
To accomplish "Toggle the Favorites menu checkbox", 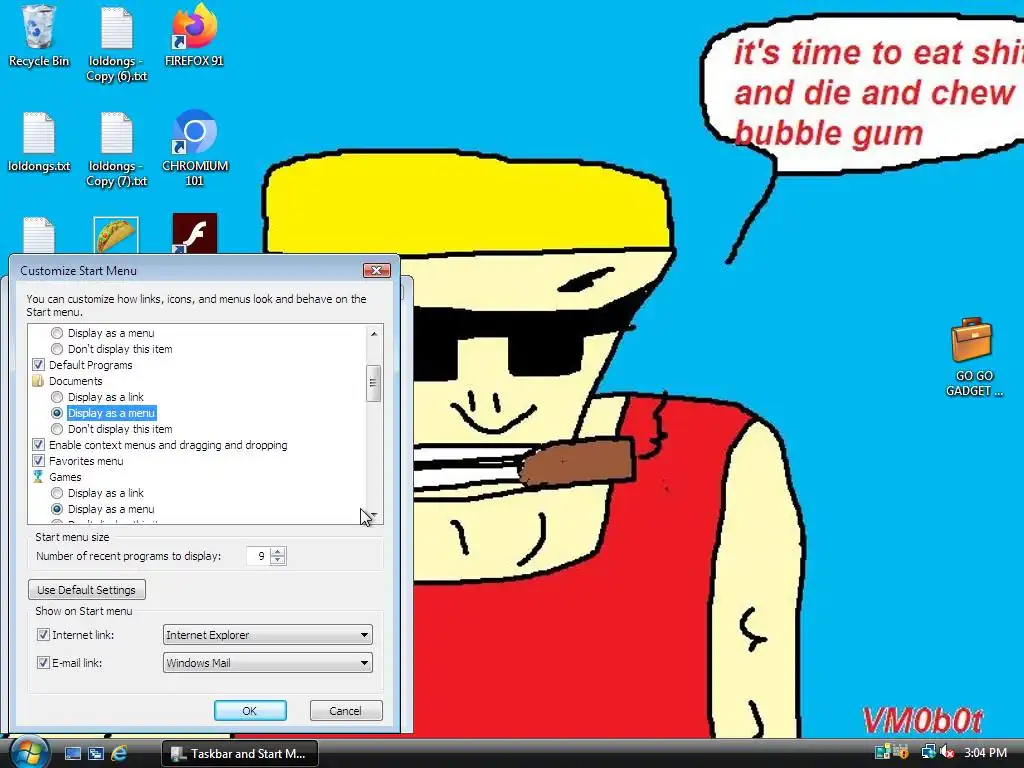I will [39, 460].
